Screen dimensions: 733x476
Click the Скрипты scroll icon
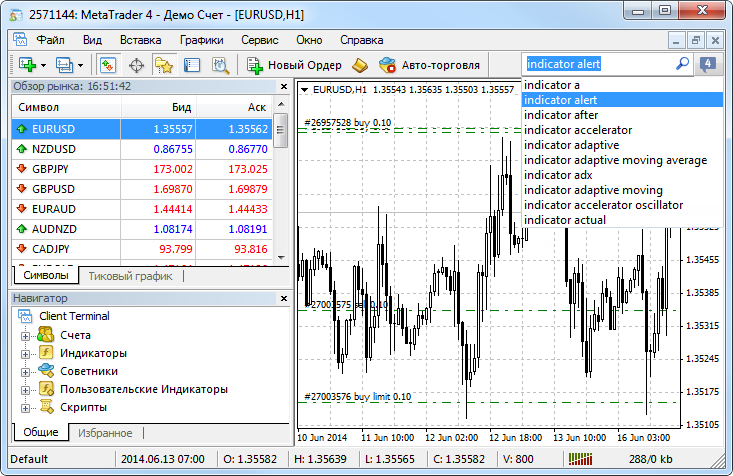tap(46, 406)
